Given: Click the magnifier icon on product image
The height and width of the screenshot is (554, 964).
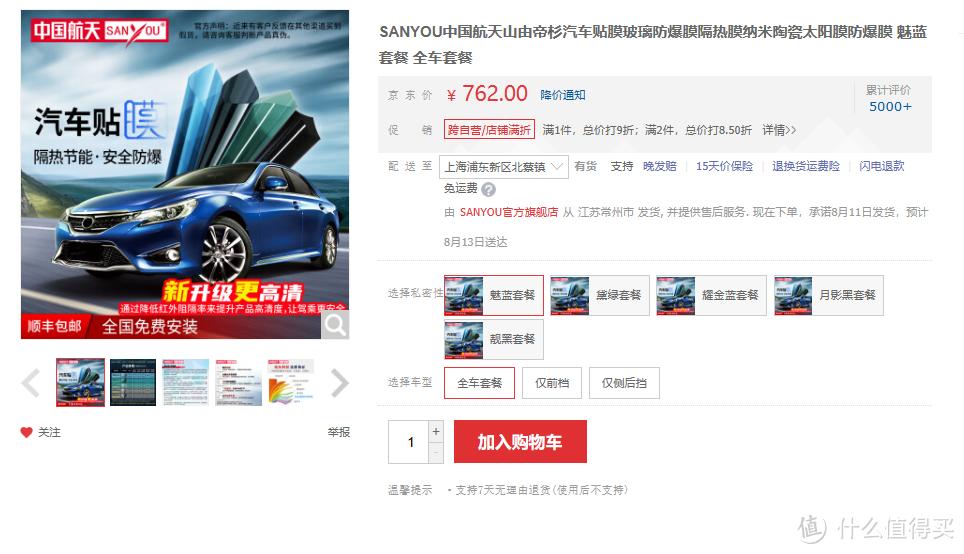Looking at the screenshot, I should click(x=335, y=325).
